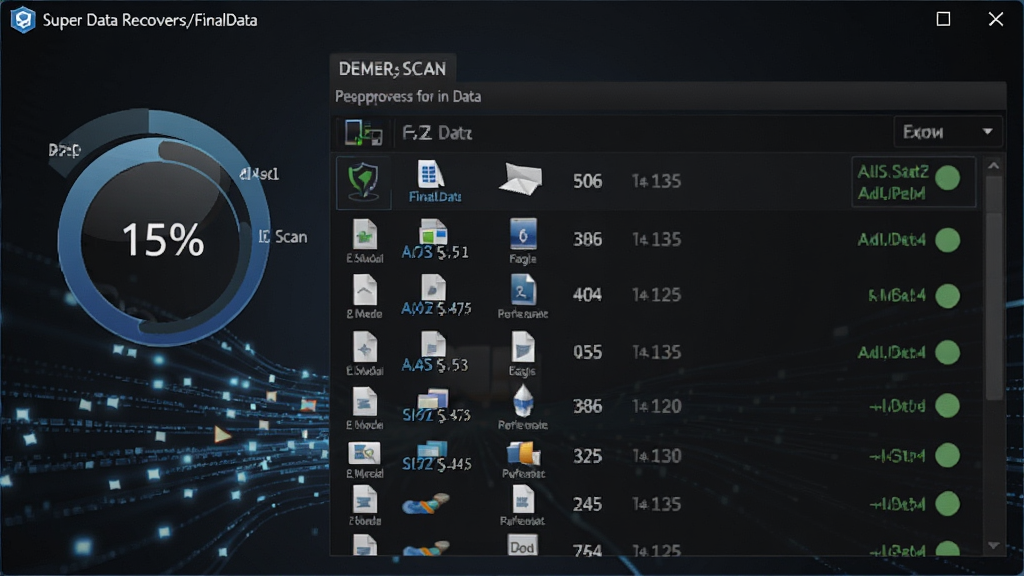This screenshot has width=1024, height=576.
Task: Select the green shield icon in the 506 row
Action: click(364, 182)
